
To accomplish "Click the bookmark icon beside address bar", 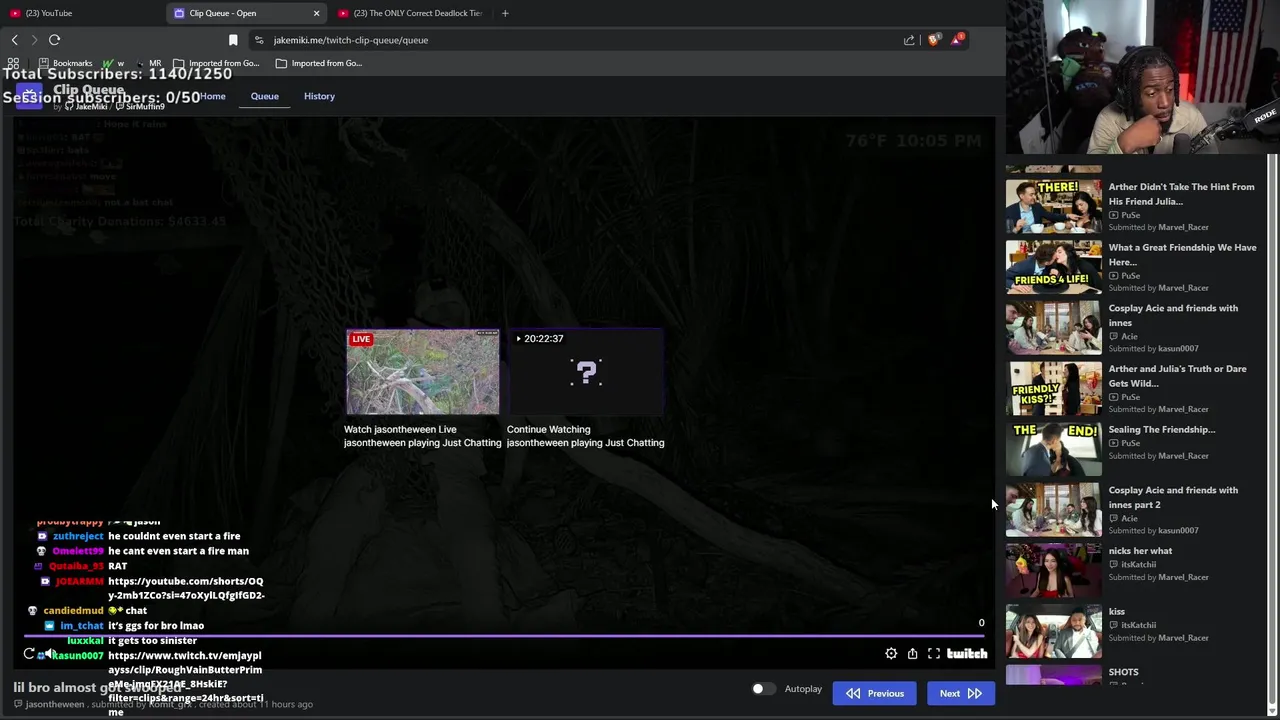I will [233, 40].
